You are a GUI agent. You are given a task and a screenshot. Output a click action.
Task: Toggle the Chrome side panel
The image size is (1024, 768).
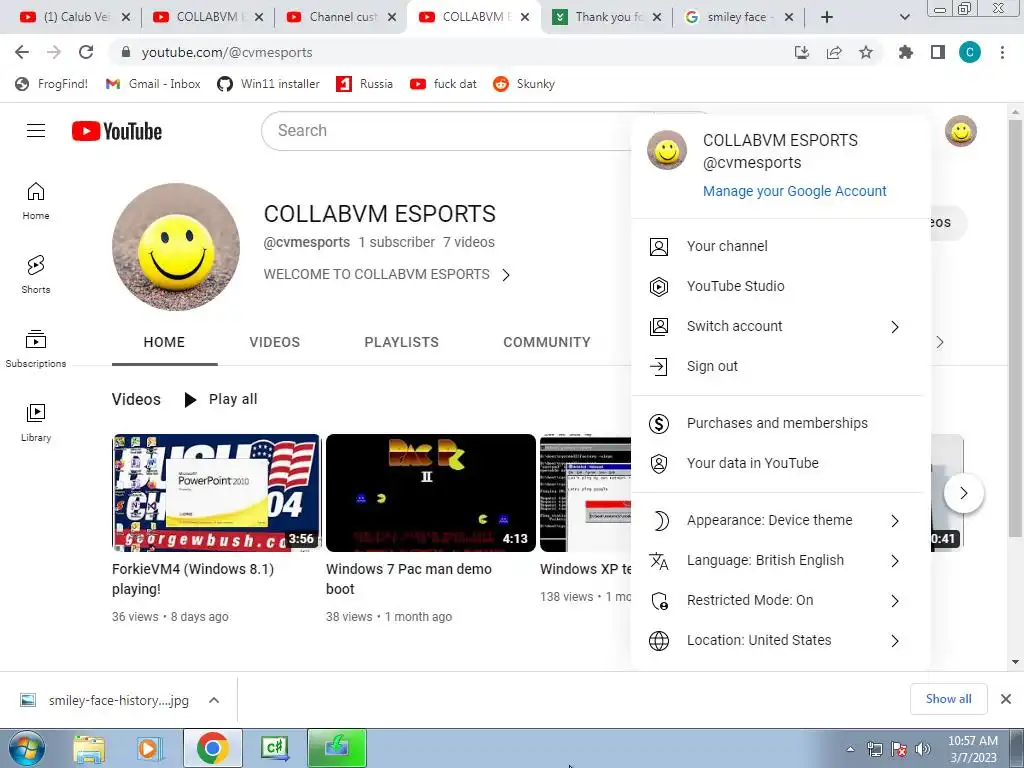click(938, 52)
